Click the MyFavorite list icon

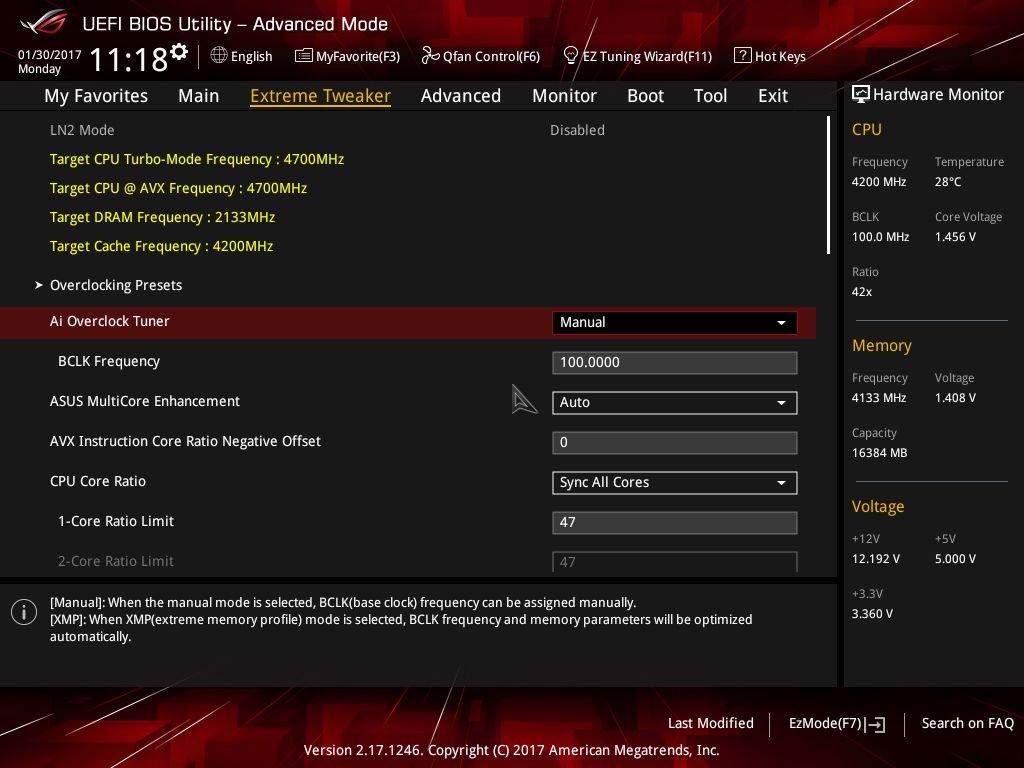tap(304, 56)
